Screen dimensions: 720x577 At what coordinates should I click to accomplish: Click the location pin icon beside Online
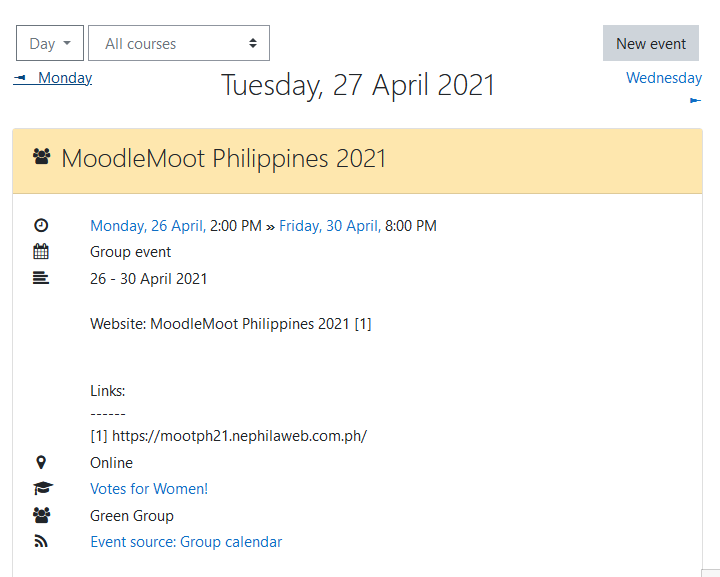tap(41, 462)
